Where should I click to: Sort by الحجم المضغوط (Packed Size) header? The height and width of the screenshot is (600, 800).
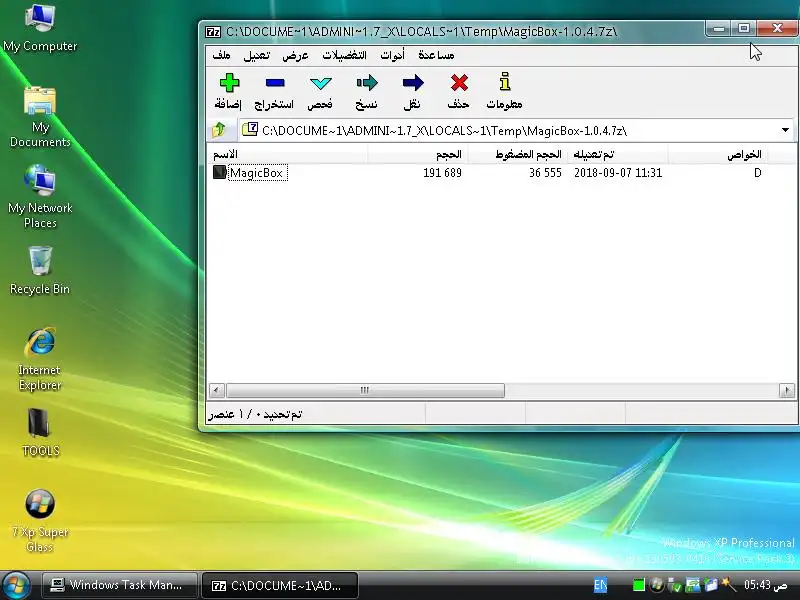point(516,154)
